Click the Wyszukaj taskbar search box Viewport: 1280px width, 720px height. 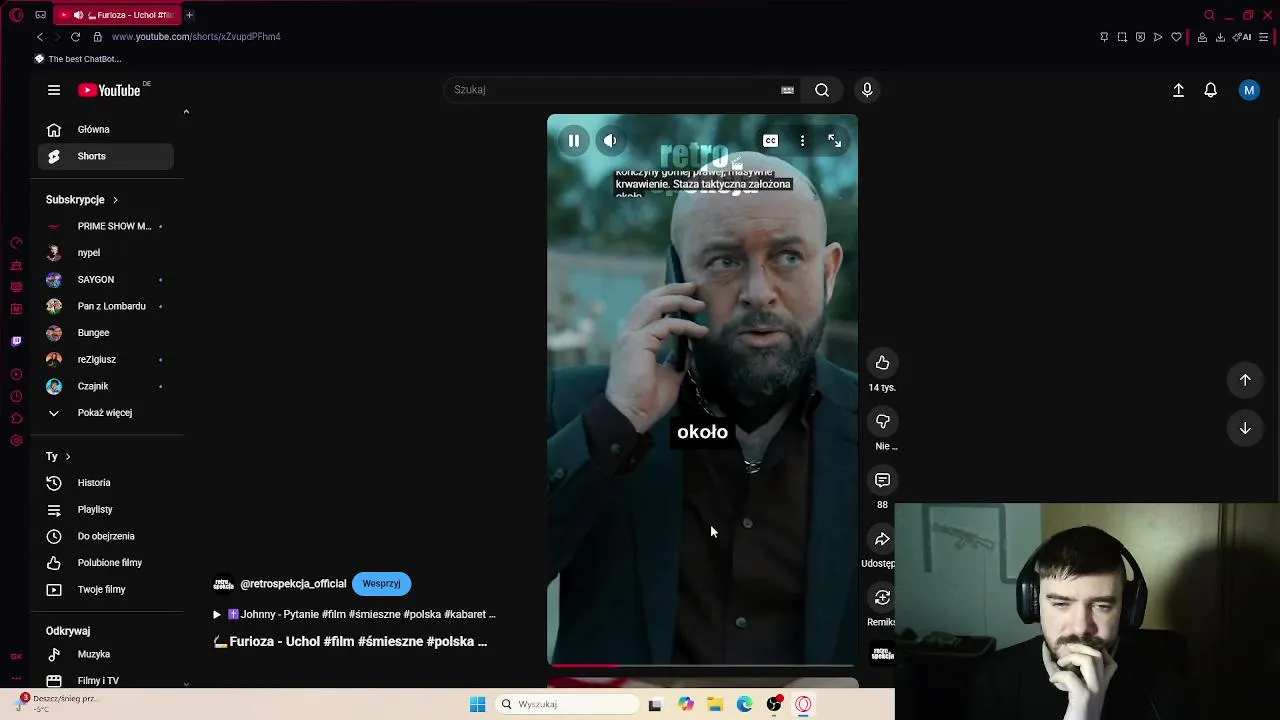click(568, 704)
